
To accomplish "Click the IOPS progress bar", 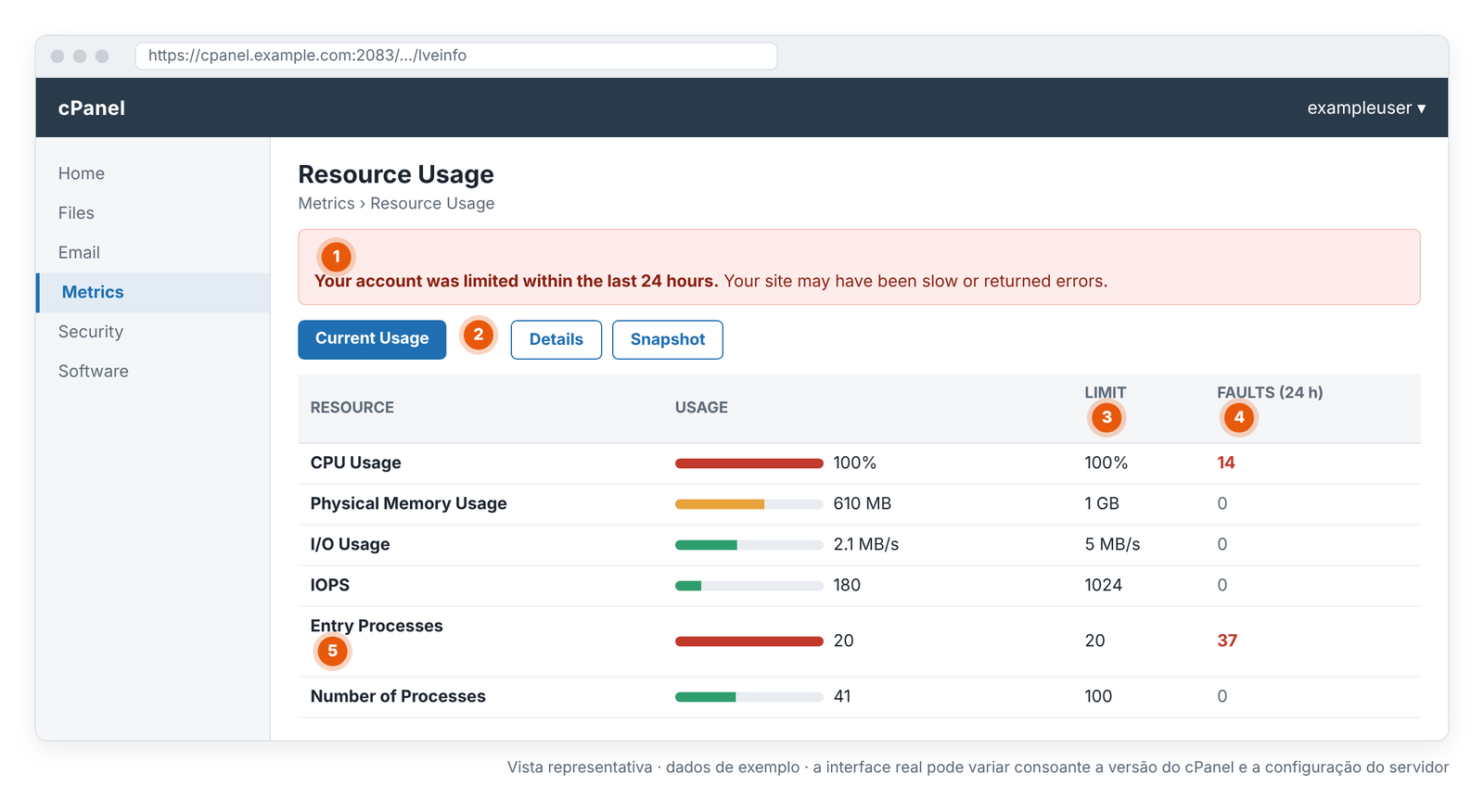I will coord(749,586).
